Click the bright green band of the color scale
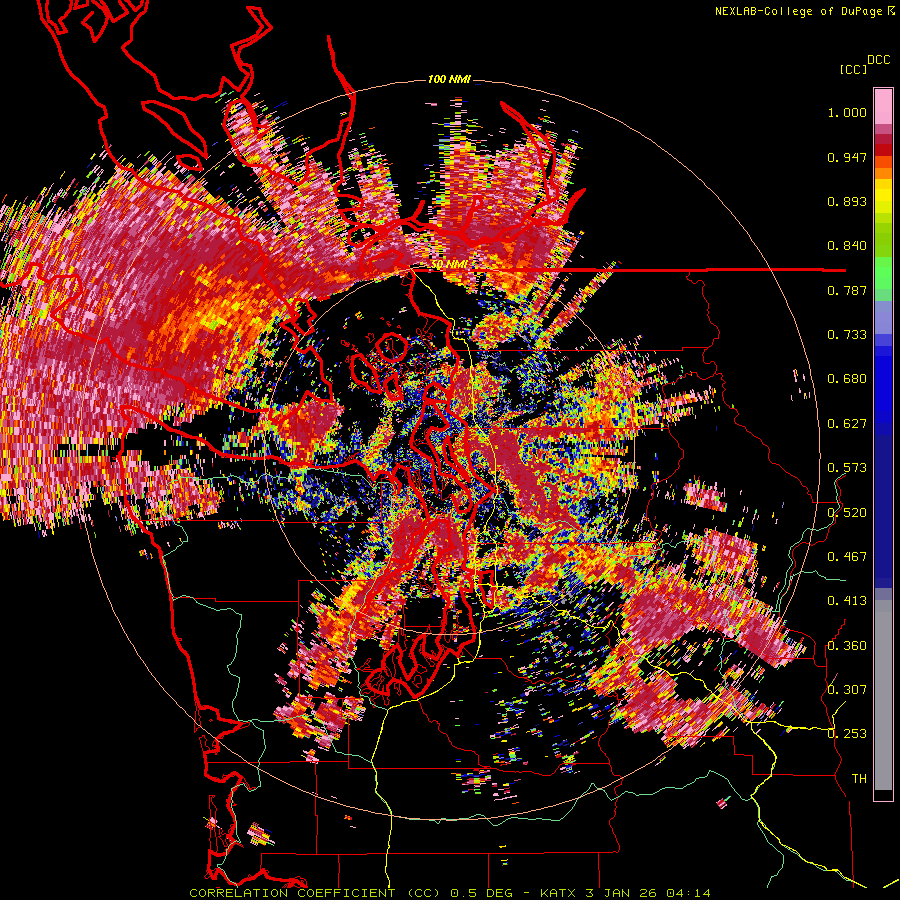This screenshot has width=900, height=900. [883, 272]
